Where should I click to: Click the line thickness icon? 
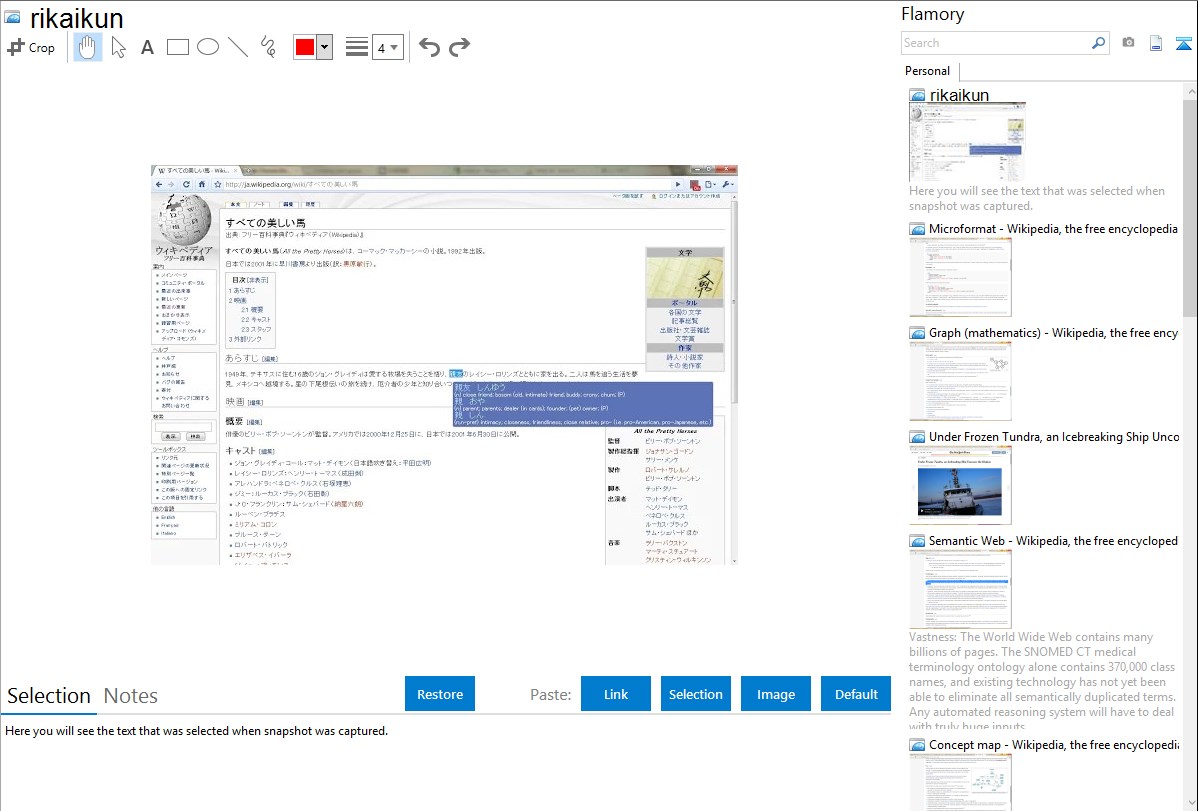[357, 47]
